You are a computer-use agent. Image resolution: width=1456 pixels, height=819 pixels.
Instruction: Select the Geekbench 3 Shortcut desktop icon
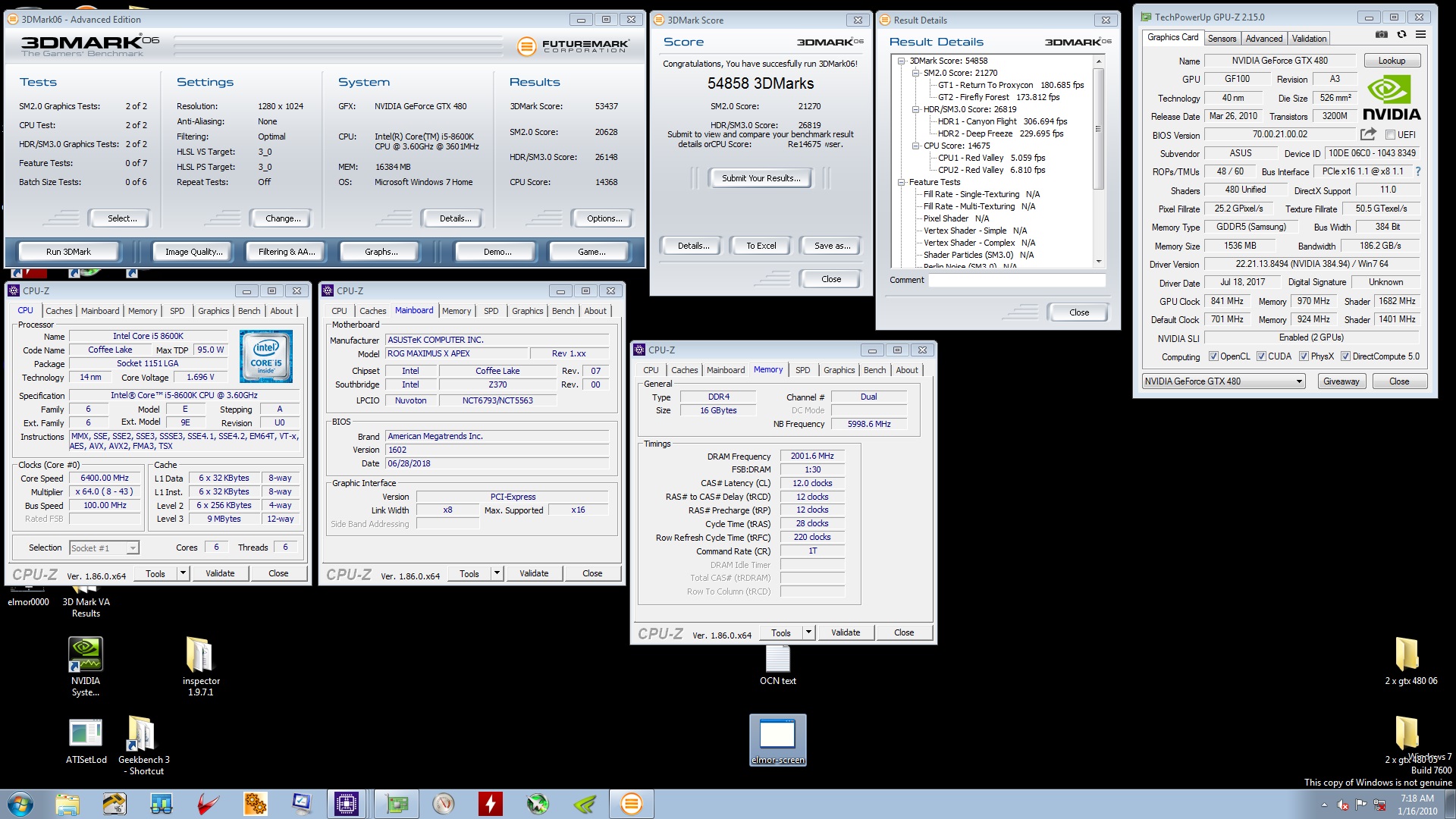144,745
